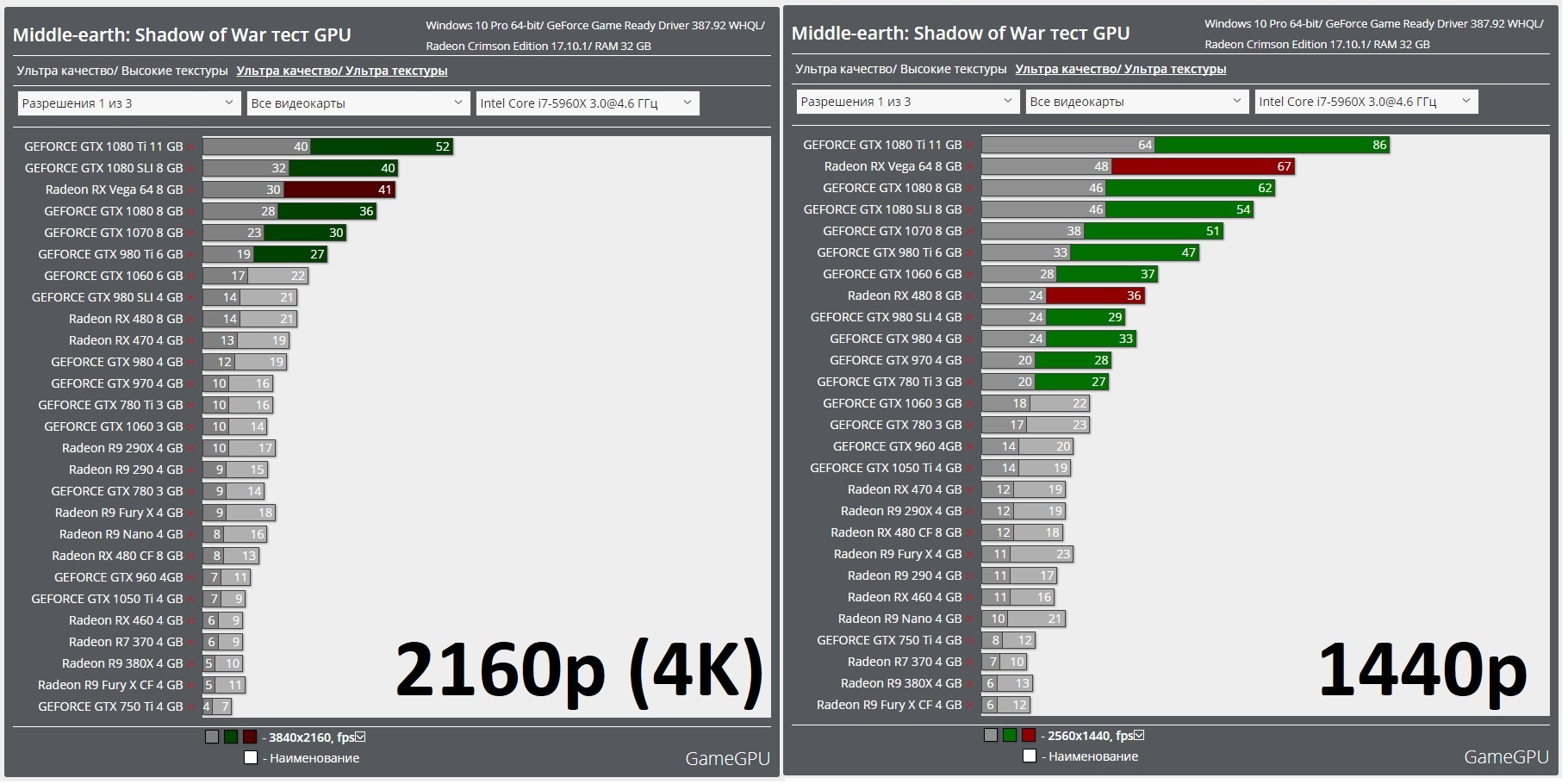
Task: Click red X next to GTX 970 in 1440p chart
Action: point(970,361)
